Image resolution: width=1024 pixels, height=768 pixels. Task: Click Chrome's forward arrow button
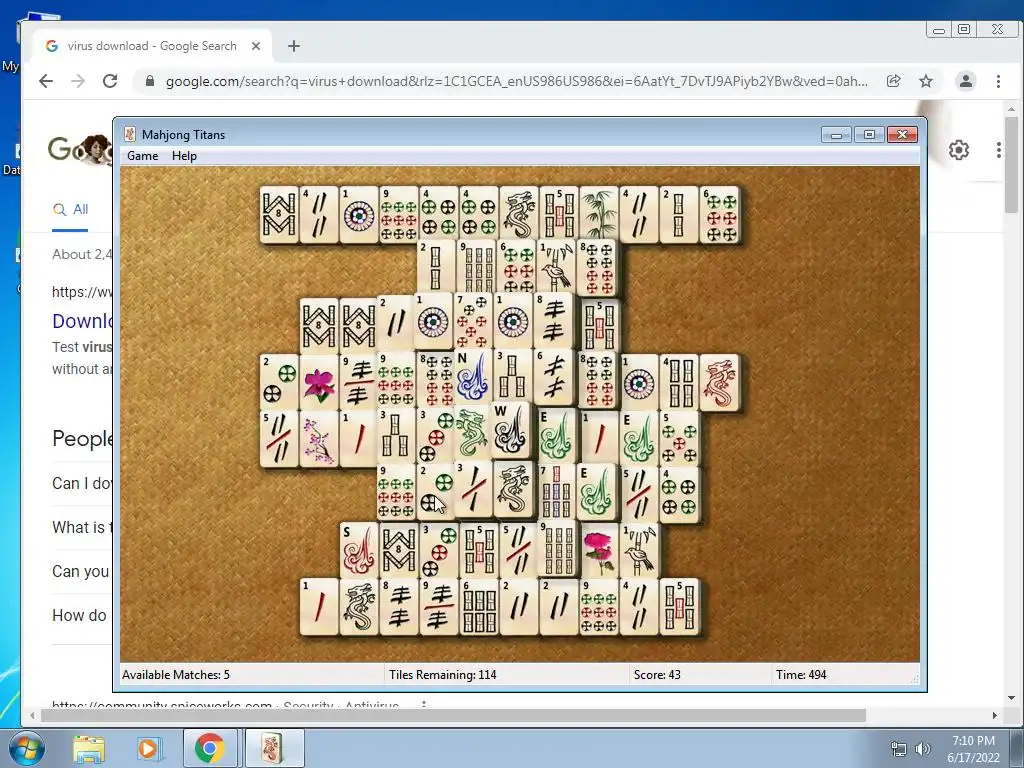pos(78,81)
